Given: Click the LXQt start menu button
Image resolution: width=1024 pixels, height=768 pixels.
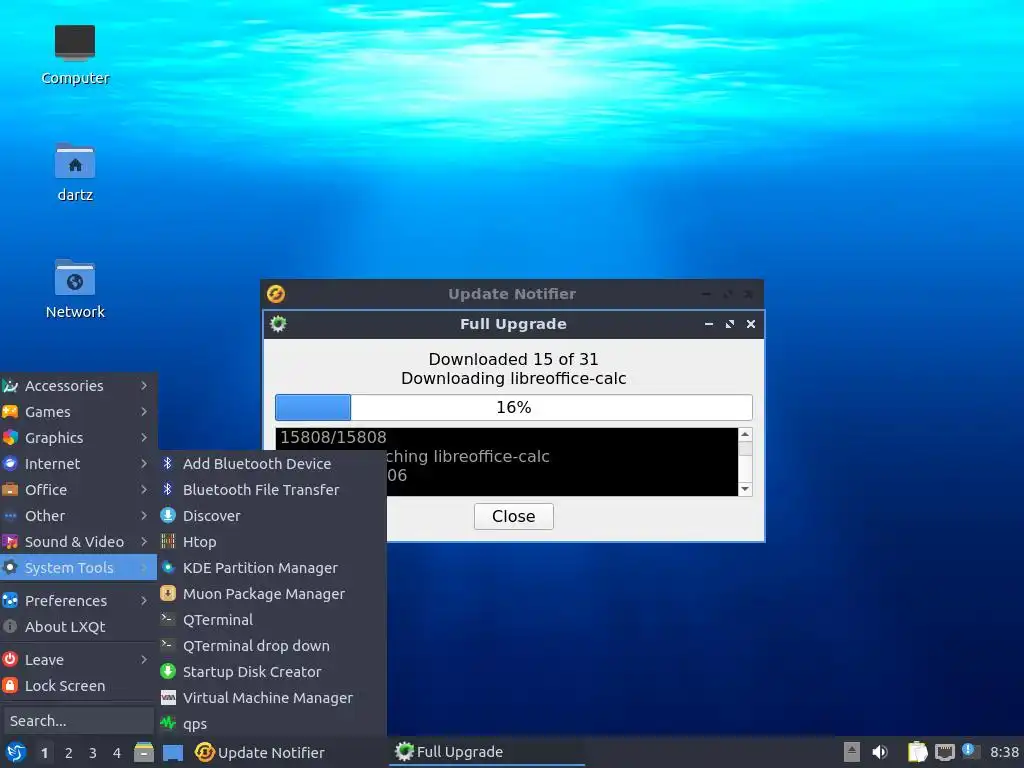Looking at the screenshot, I should coord(16,752).
